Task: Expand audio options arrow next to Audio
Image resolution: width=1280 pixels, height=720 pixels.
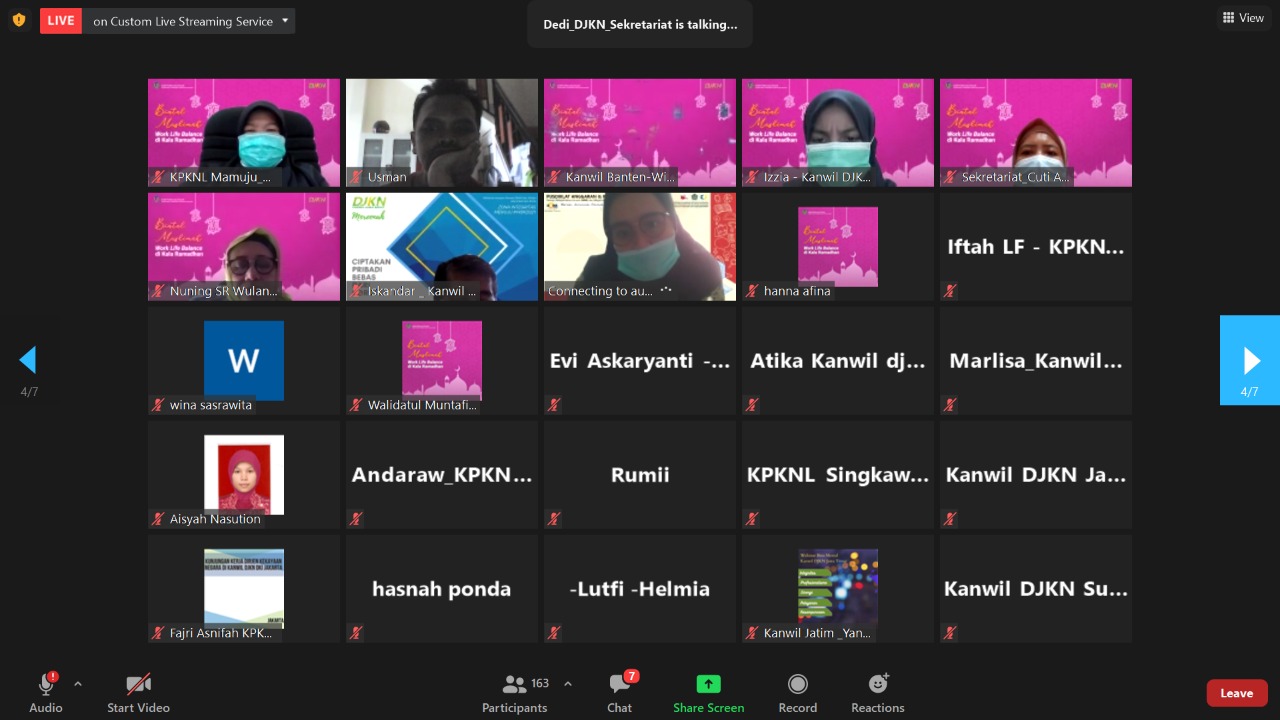Action: (x=78, y=684)
